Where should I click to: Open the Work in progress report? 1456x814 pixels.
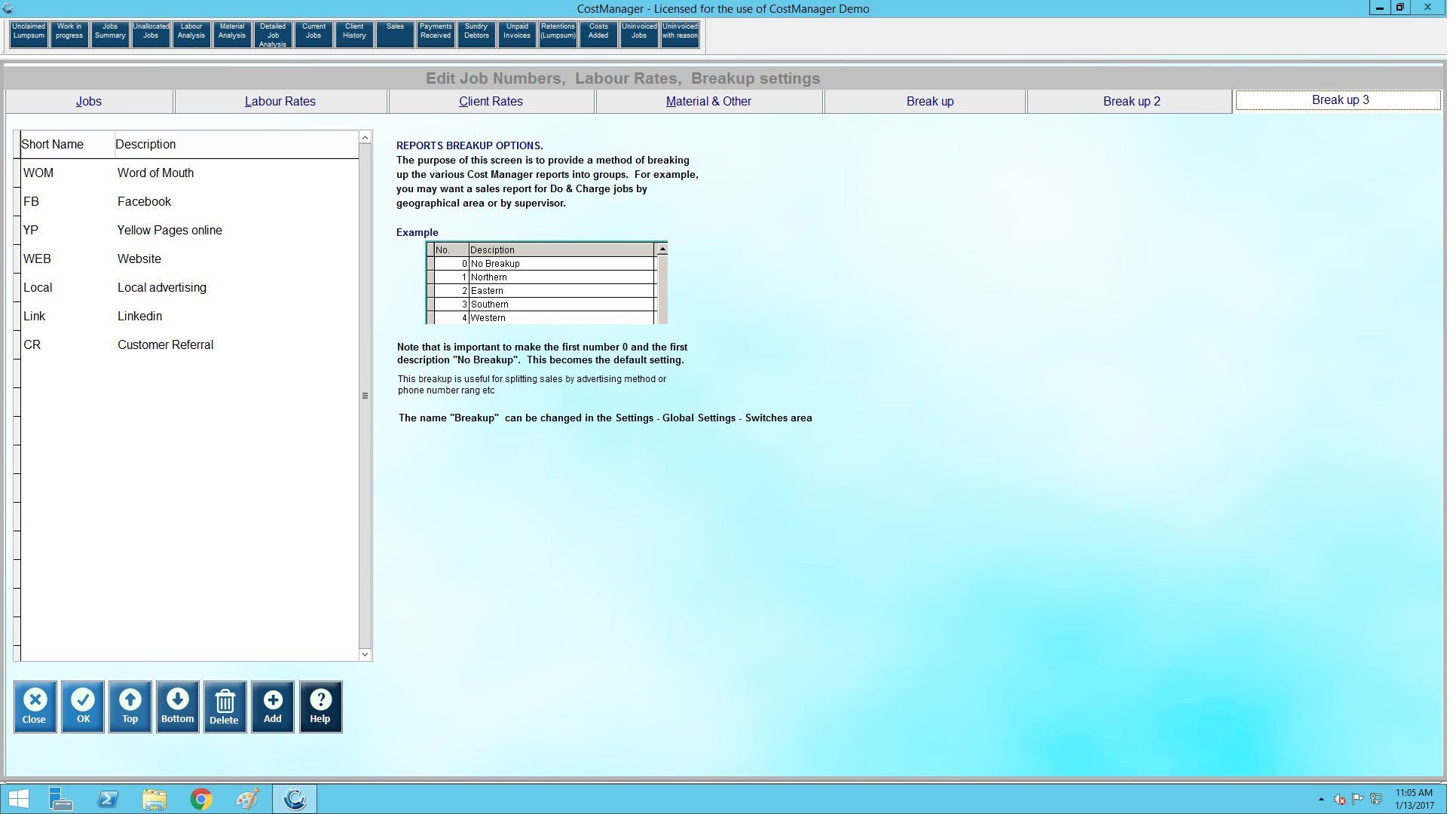tap(69, 34)
